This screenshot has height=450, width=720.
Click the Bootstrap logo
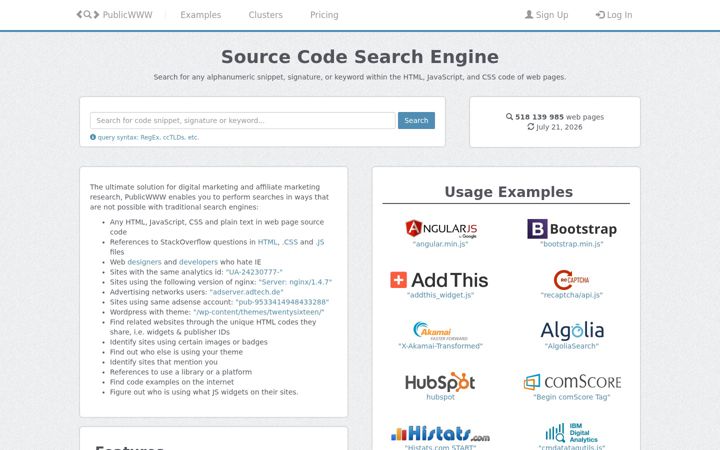coord(572,229)
